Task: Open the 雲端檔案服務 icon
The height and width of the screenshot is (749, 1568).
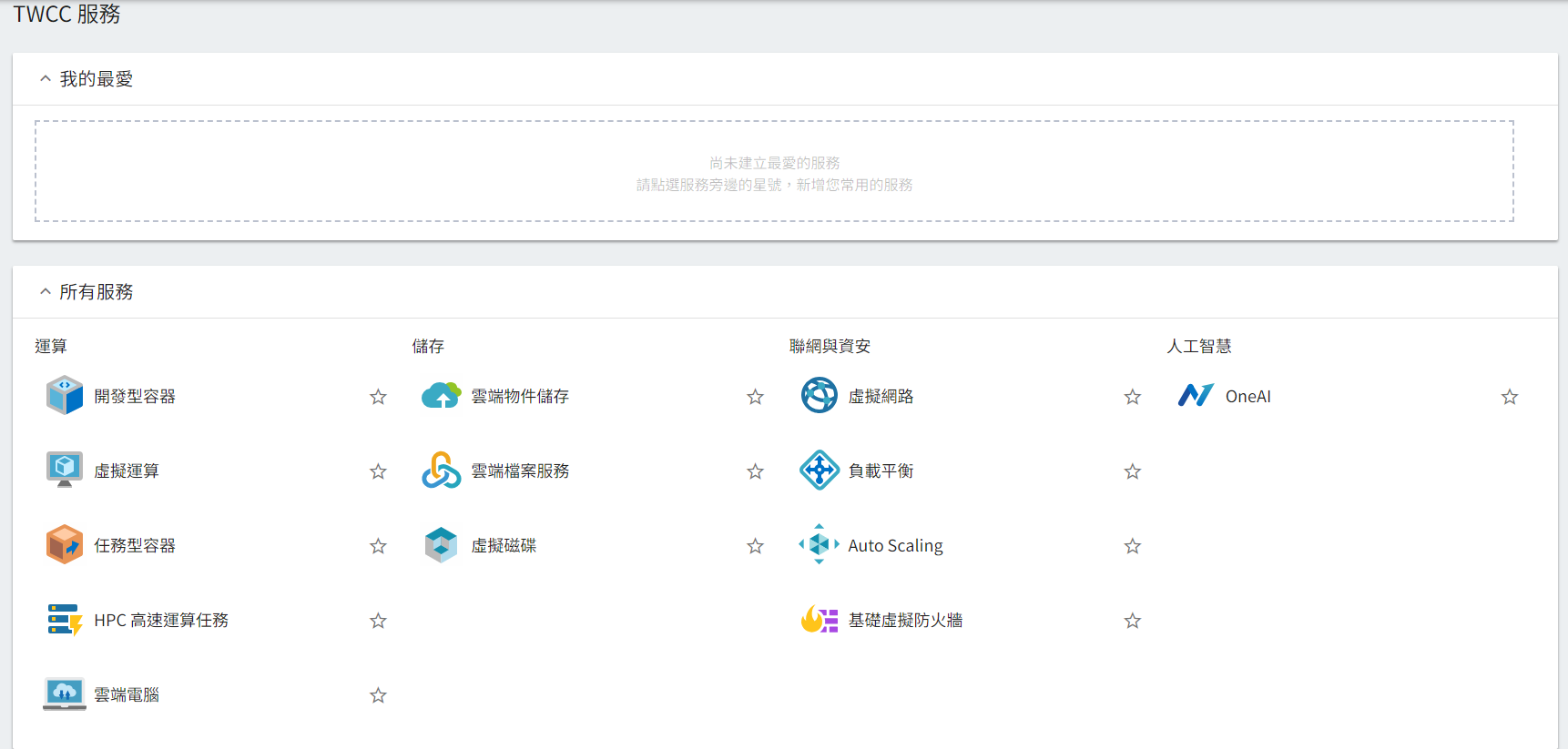Action: (x=442, y=471)
